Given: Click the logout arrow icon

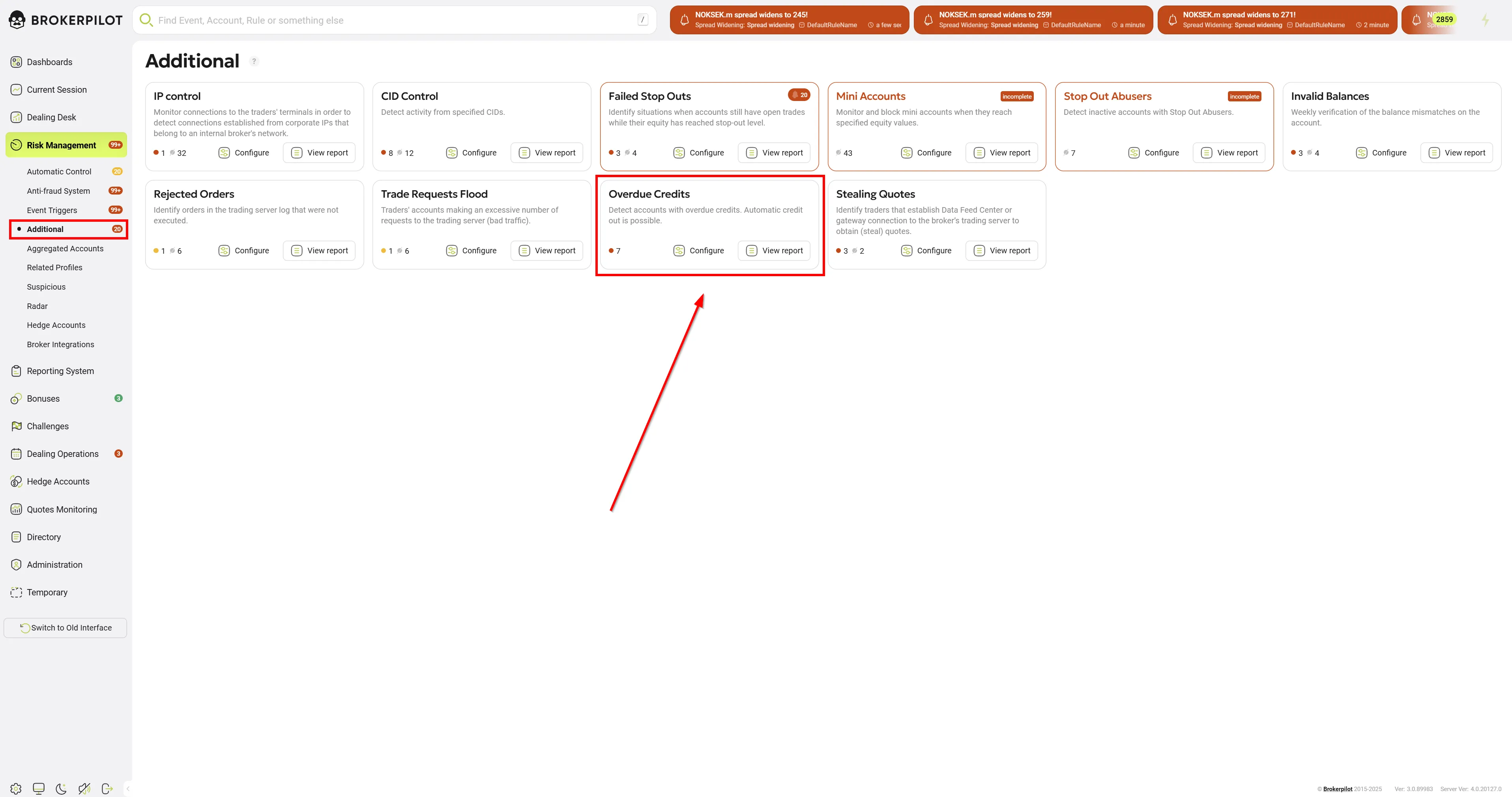Looking at the screenshot, I should click(107, 788).
